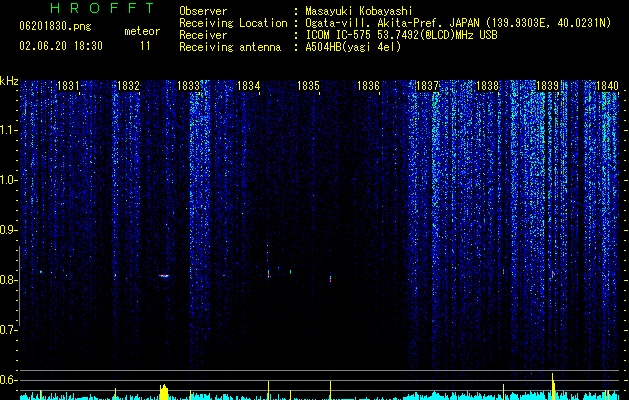The width and height of the screenshot is (629, 400).
Task: Click the meteor count 11
Action: (145, 46)
